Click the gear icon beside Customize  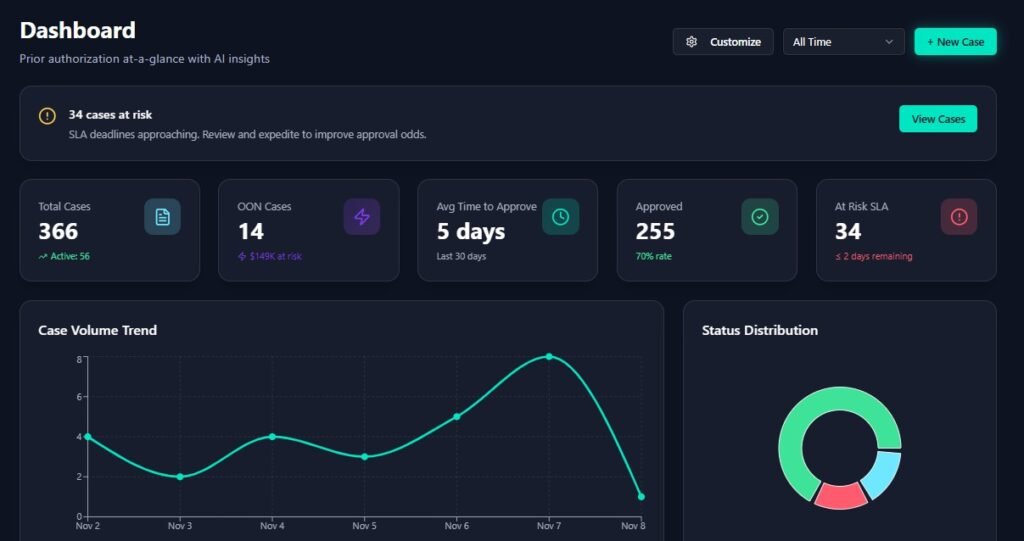(691, 42)
